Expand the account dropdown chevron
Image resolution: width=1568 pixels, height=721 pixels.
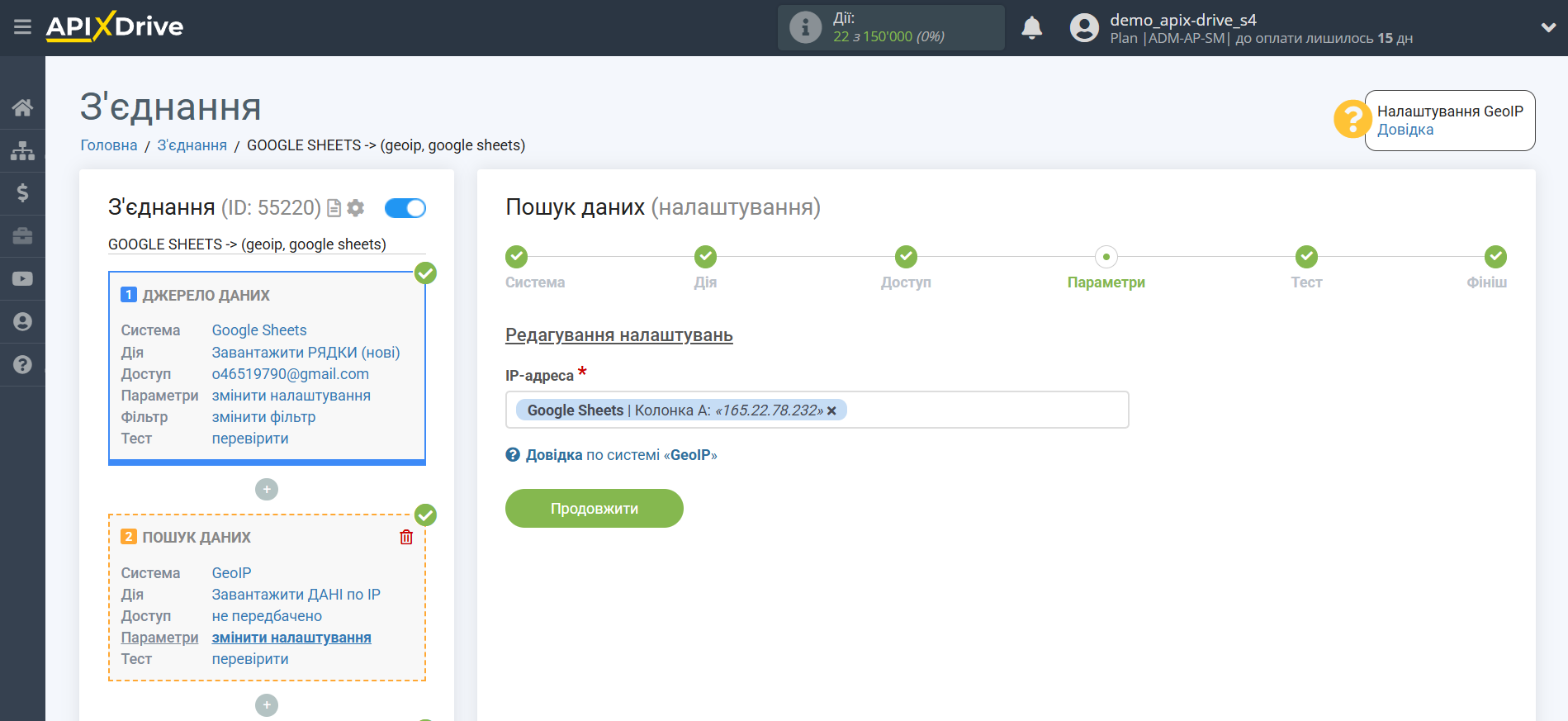1548,27
